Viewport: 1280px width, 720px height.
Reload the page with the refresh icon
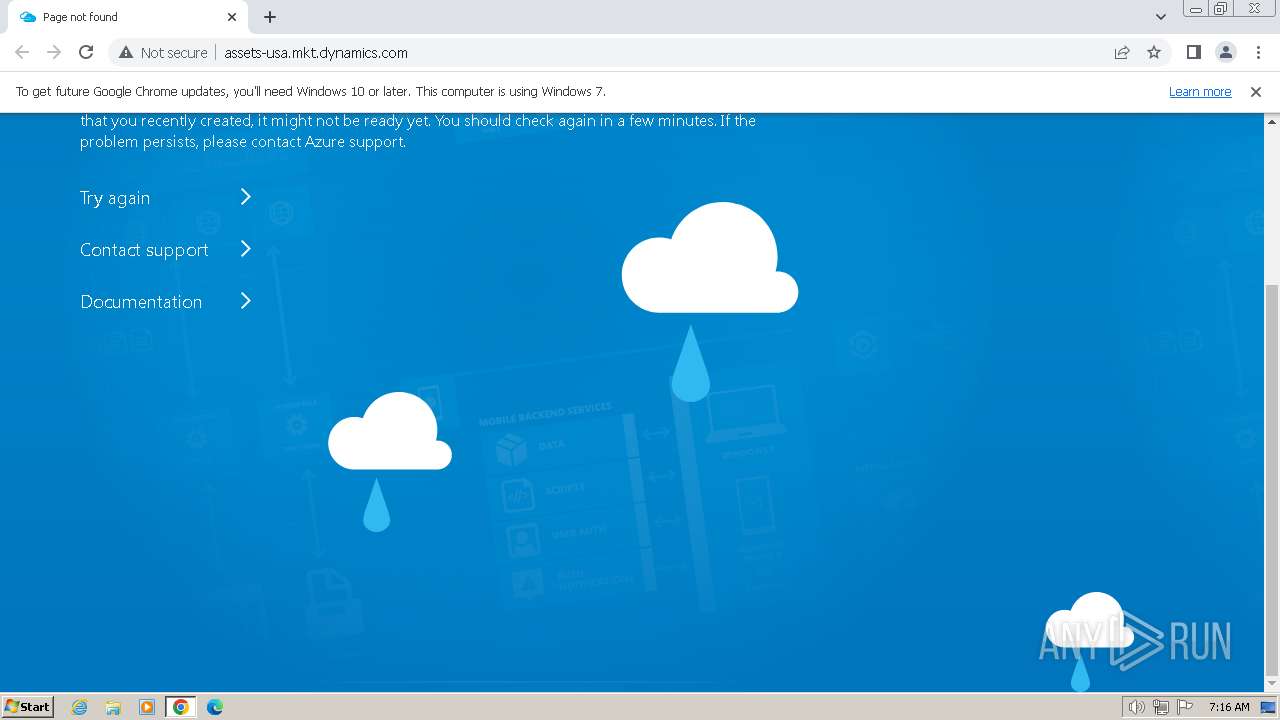pyautogui.click(x=86, y=52)
